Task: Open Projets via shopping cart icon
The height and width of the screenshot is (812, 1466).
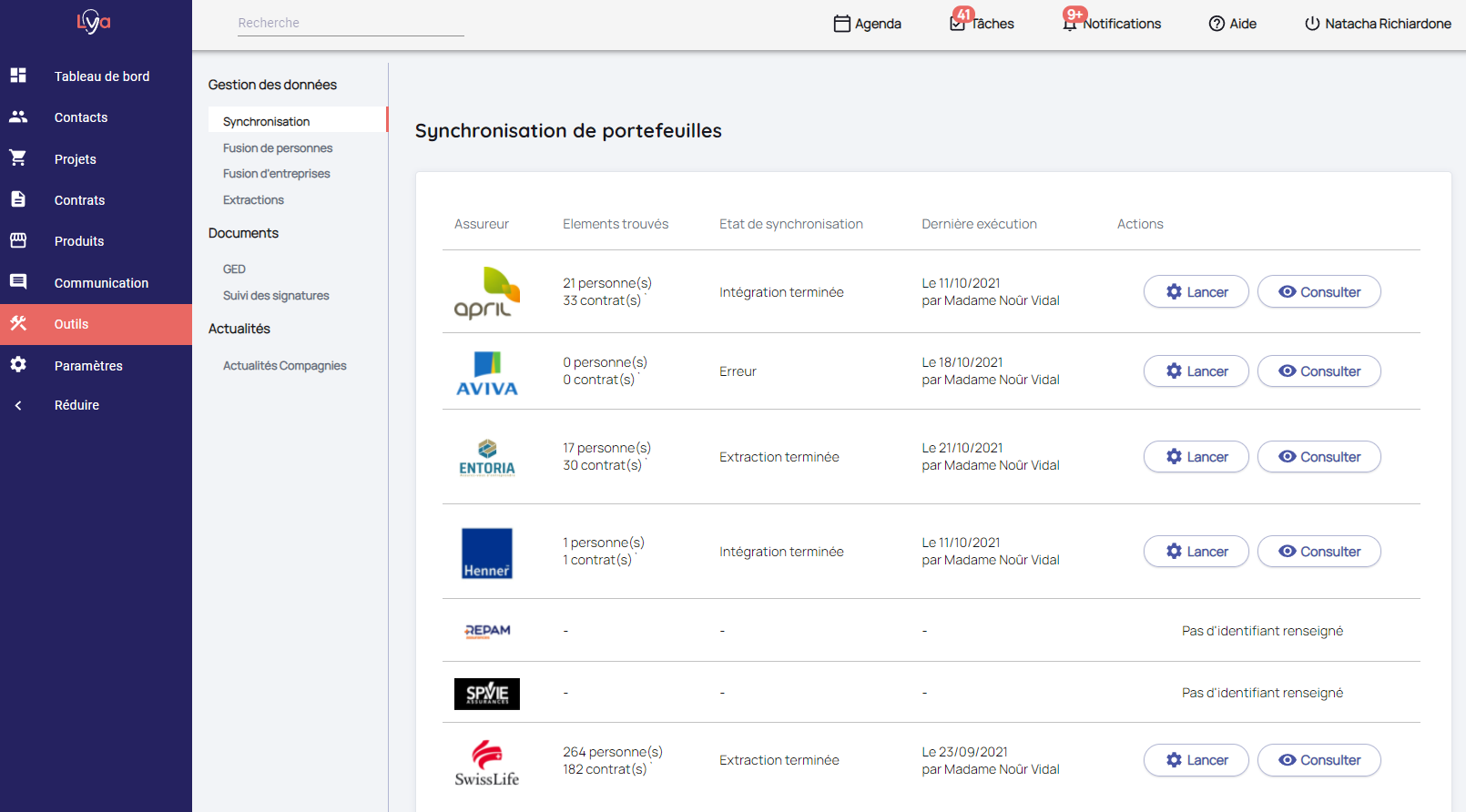Action: 18,158
